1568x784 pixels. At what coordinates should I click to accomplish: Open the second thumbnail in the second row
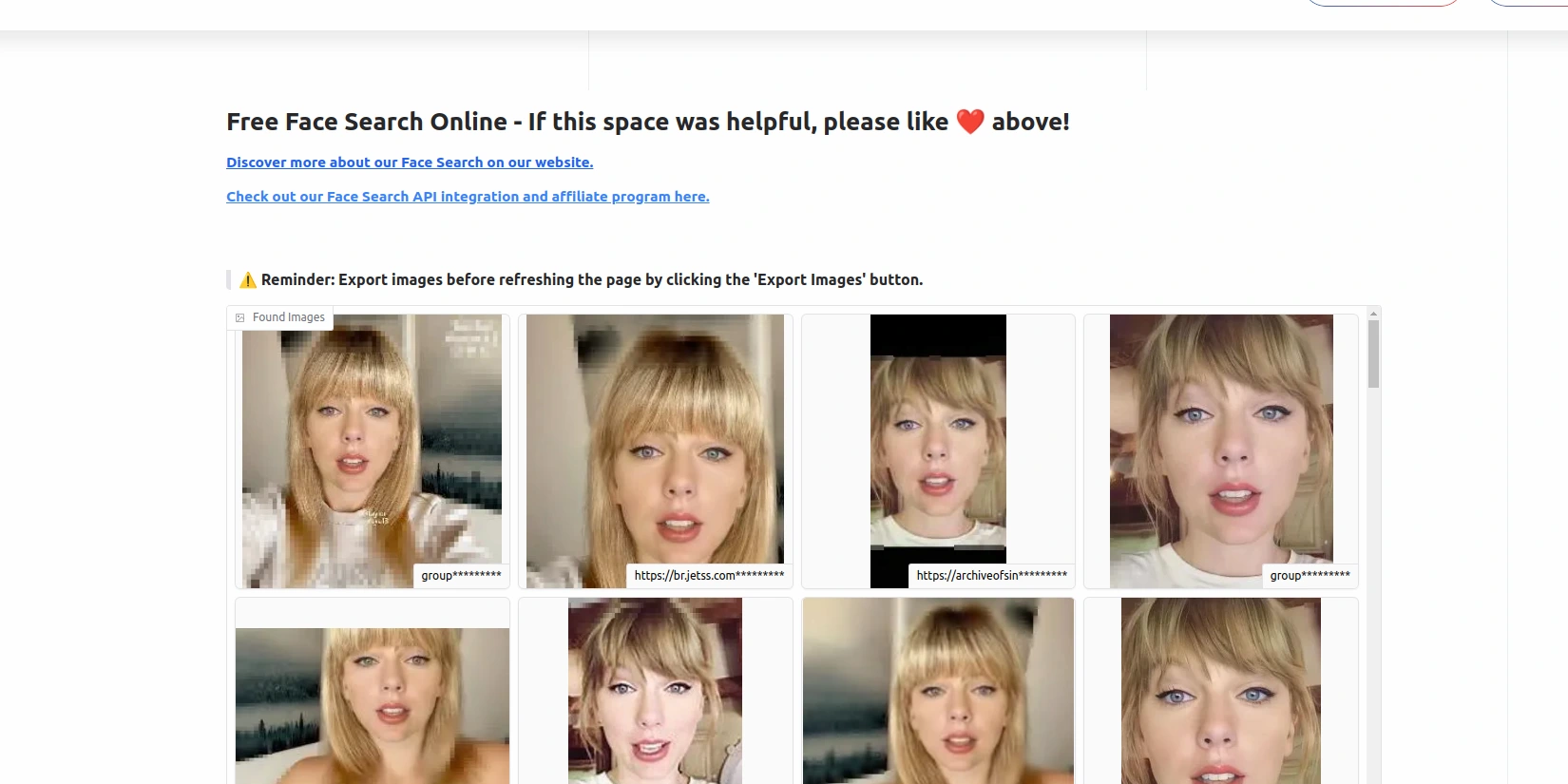tap(655, 694)
